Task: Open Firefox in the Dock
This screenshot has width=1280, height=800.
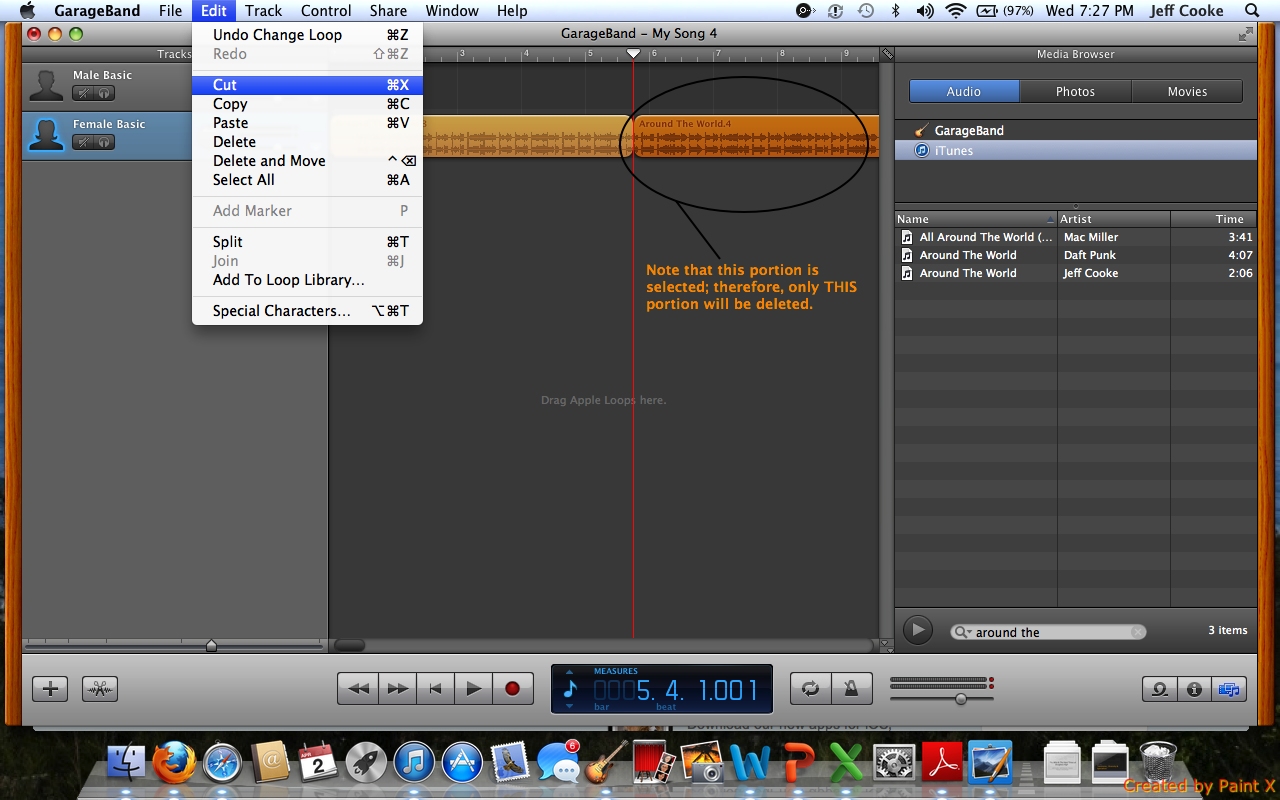Action: (x=174, y=763)
